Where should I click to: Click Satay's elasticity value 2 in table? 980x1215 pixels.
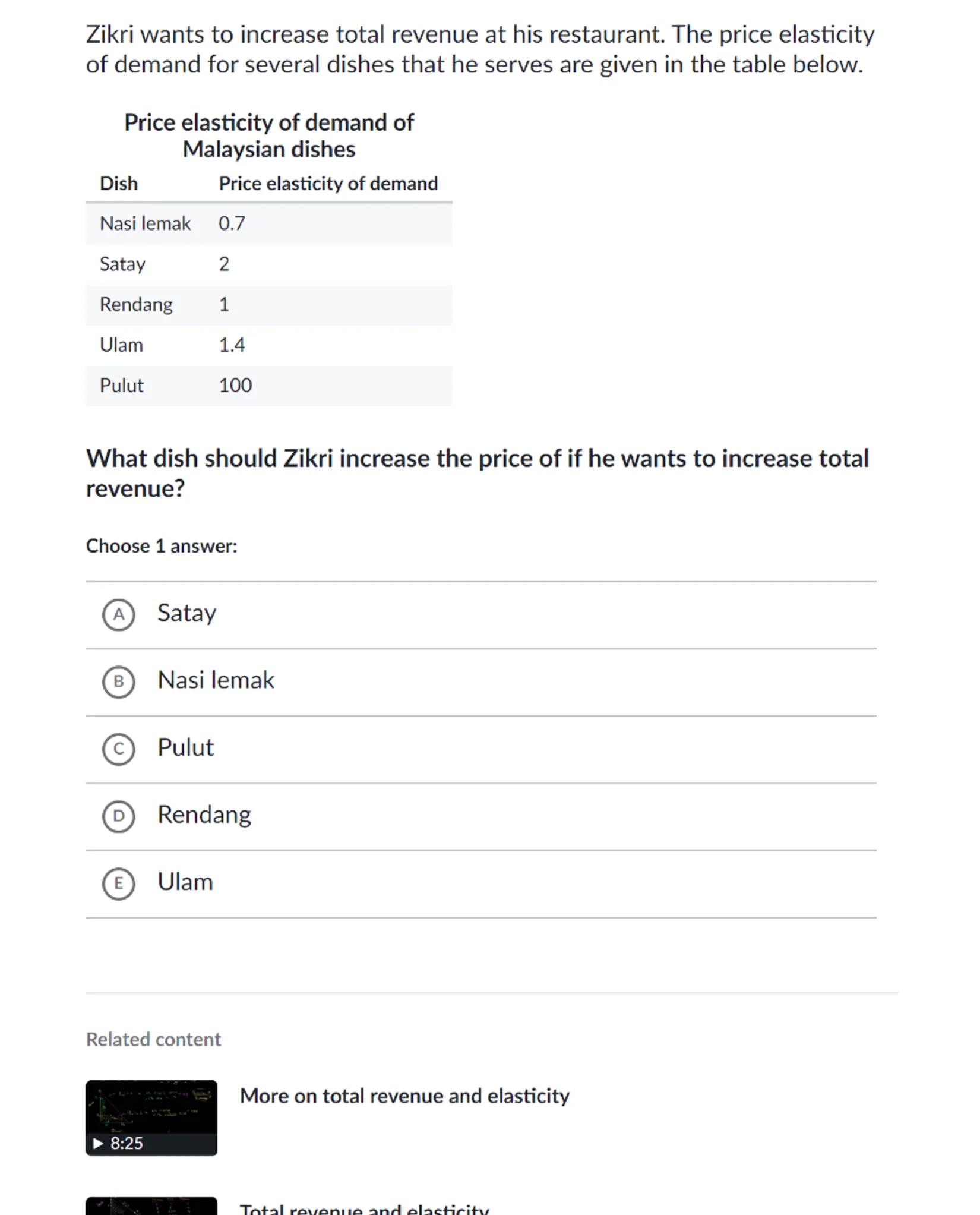pos(224,264)
